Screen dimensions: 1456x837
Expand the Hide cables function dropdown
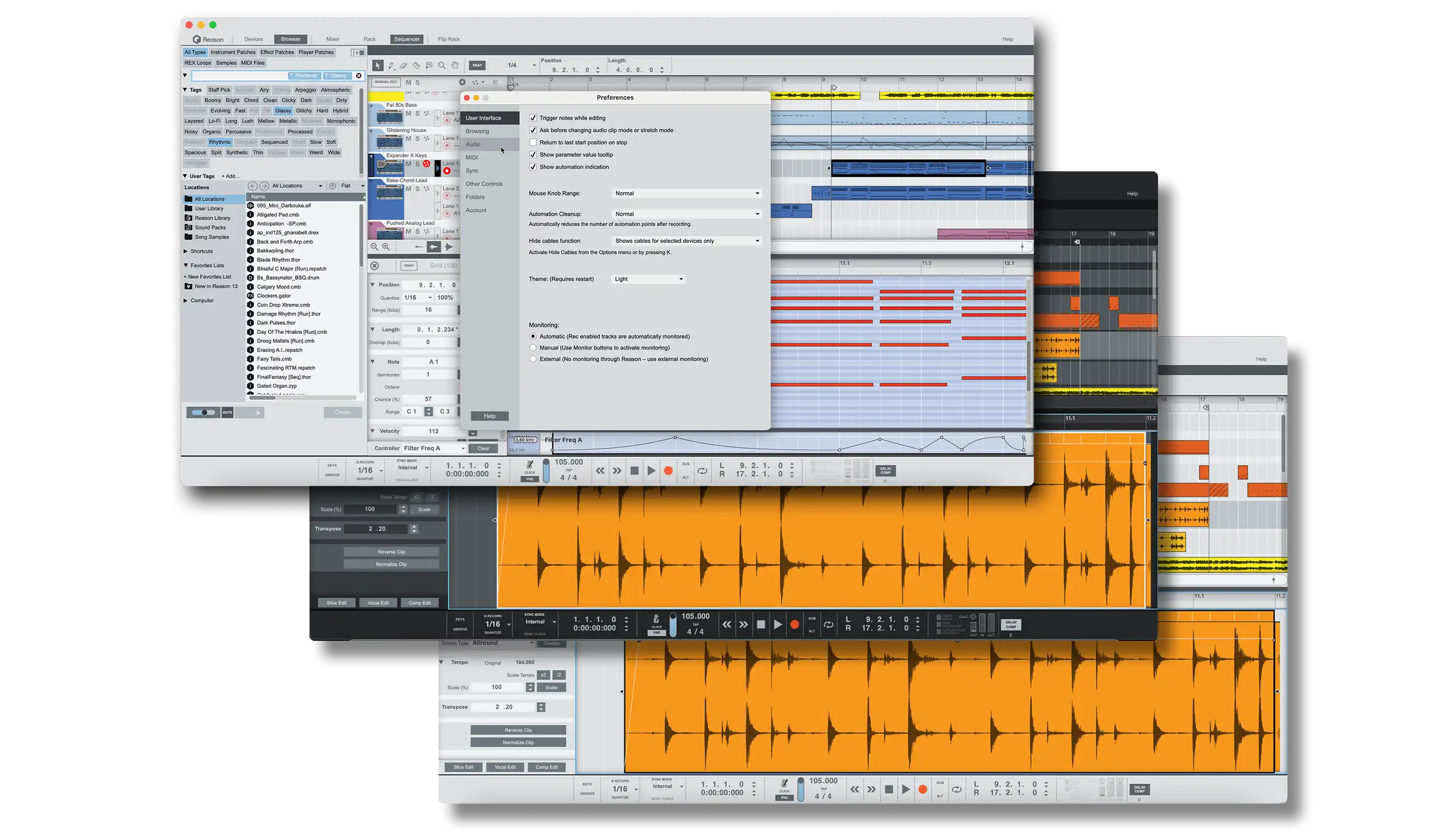coord(686,241)
